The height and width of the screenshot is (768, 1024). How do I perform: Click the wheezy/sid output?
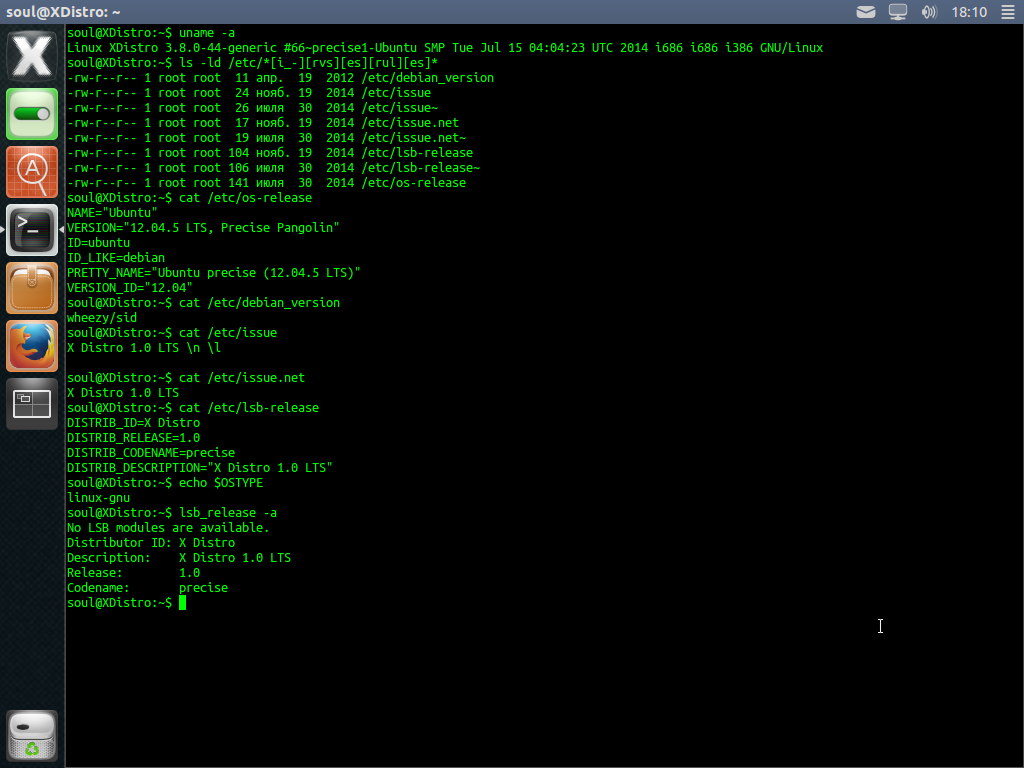(x=102, y=318)
